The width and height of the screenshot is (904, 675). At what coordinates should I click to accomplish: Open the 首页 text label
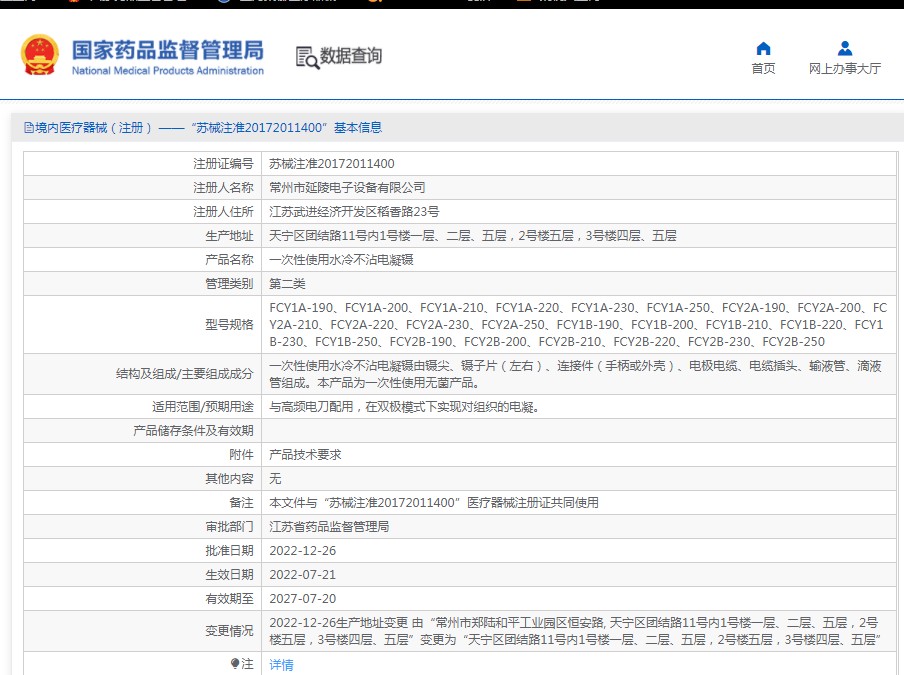[x=763, y=69]
